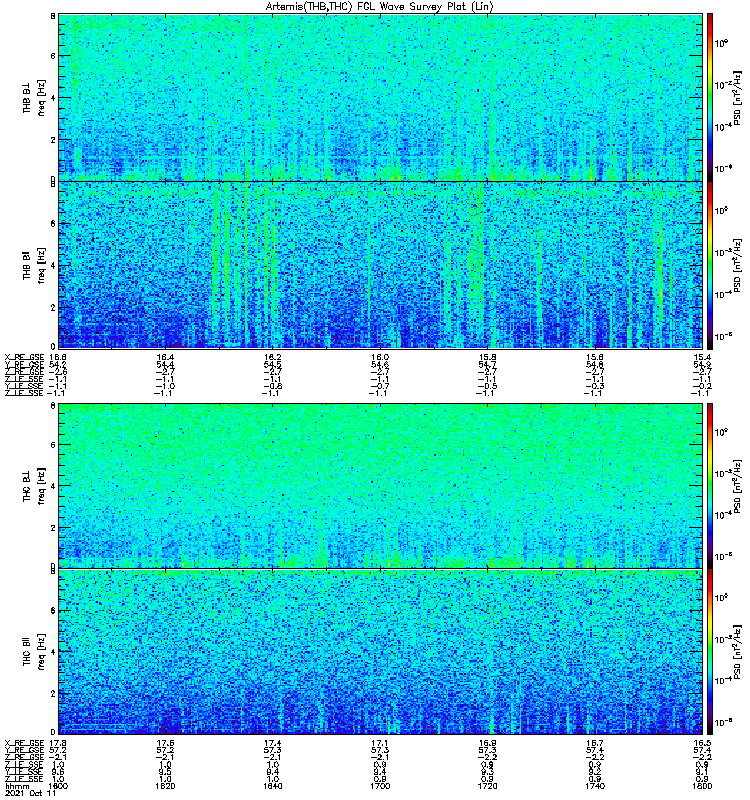750x800 pixels.
Task: Select the THC B∥ freq [Hz] axis label
Action: pyautogui.click(x=33, y=652)
